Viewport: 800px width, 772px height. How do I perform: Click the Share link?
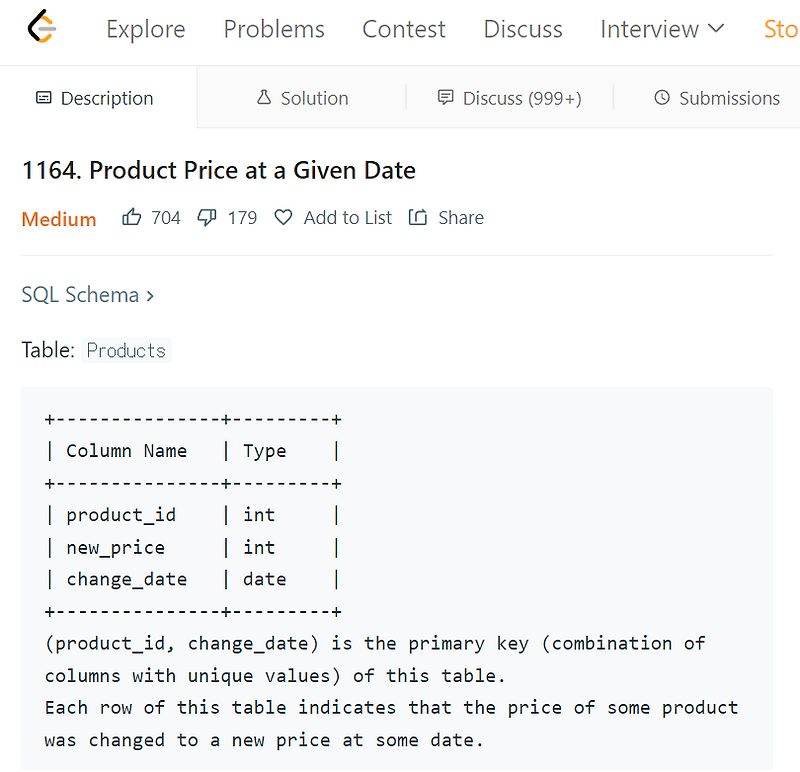461,217
